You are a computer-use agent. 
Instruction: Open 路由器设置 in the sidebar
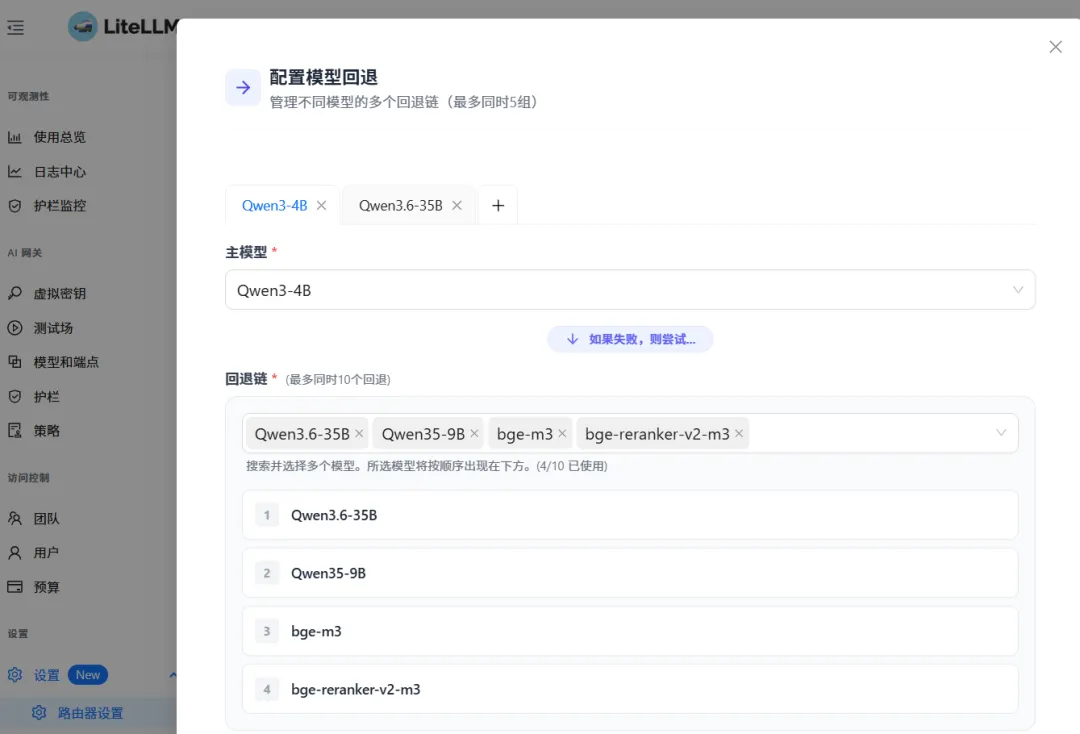pyautogui.click(x=88, y=713)
